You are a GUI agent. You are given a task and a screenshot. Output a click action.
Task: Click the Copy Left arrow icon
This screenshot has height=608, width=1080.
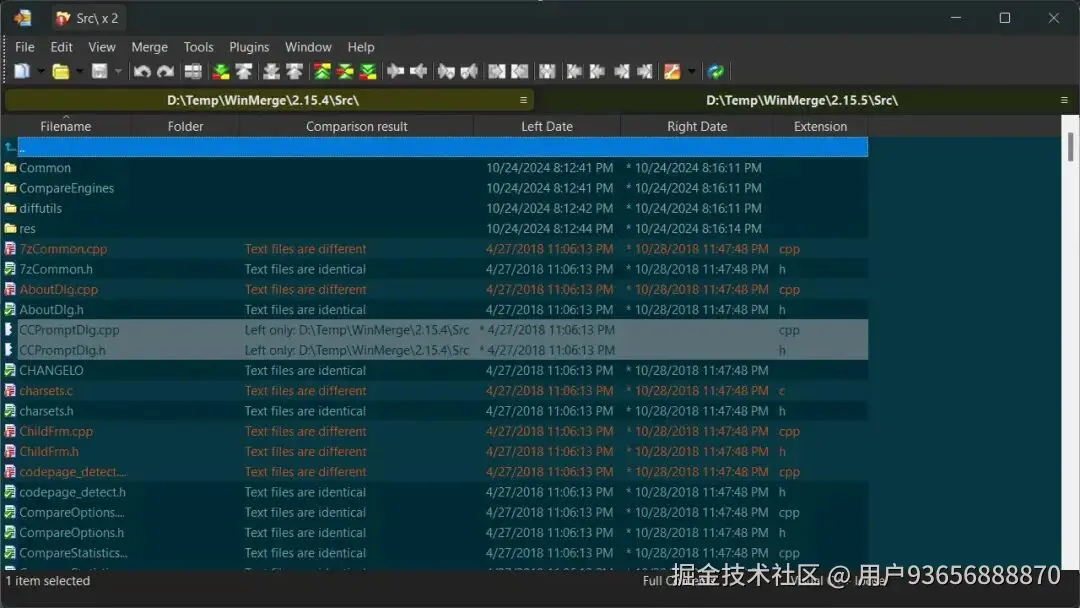(x=418, y=71)
